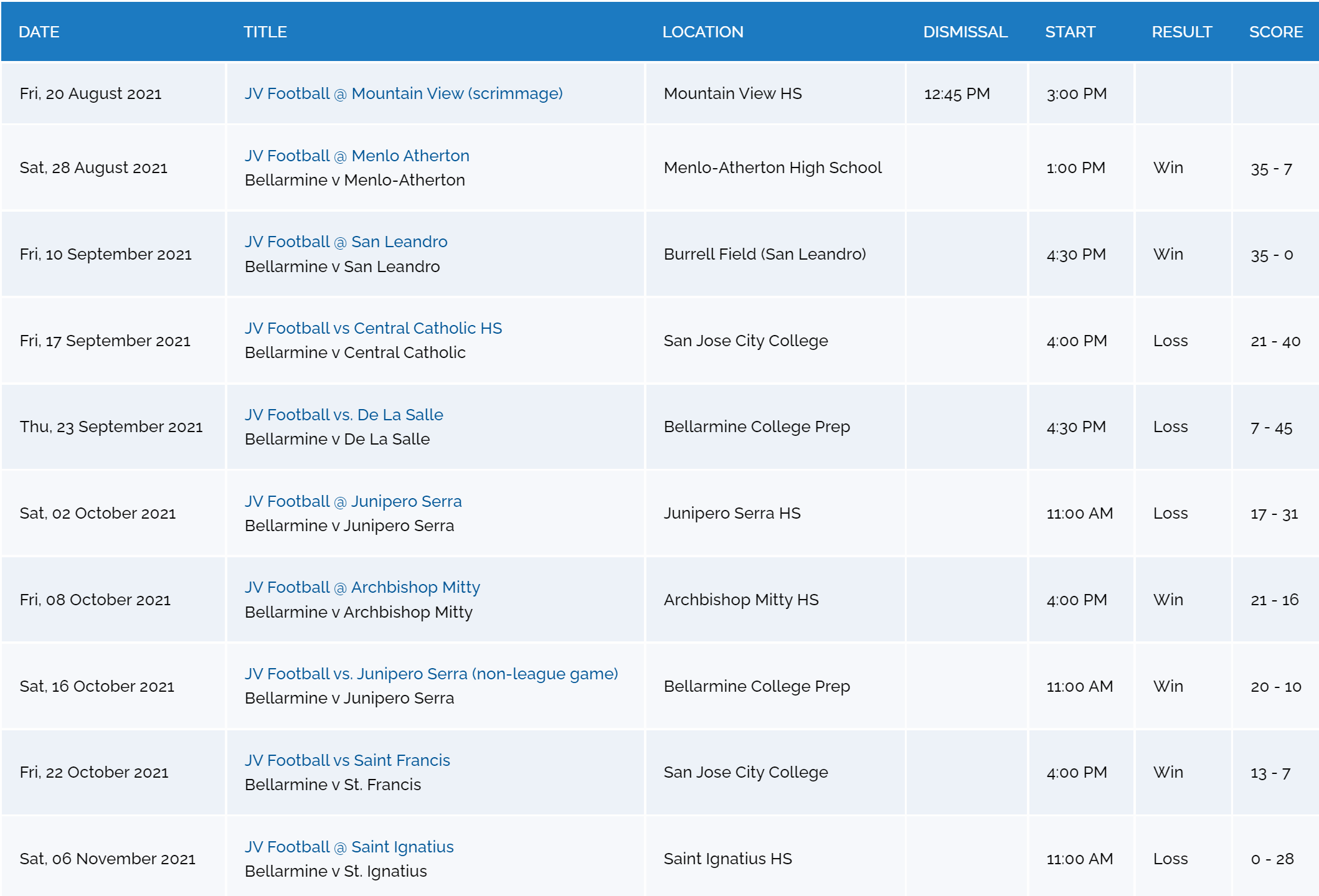Click the score 21 - 16
Viewport: 1319px width, 896px height.
pyautogui.click(x=1274, y=600)
